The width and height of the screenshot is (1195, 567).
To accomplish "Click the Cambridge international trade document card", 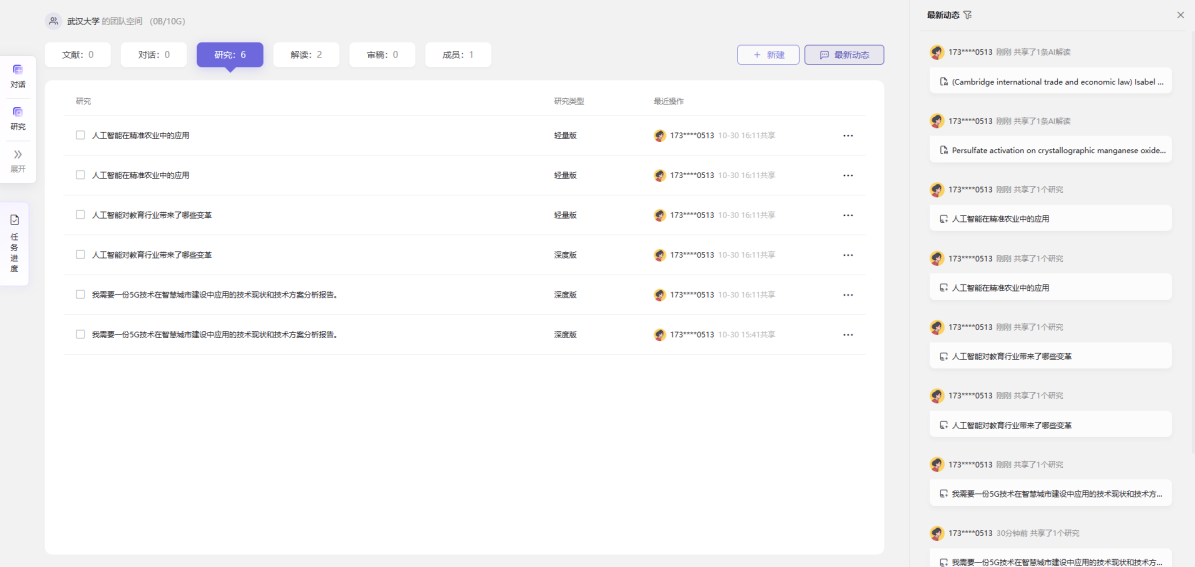I will pyautogui.click(x=1050, y=81).
